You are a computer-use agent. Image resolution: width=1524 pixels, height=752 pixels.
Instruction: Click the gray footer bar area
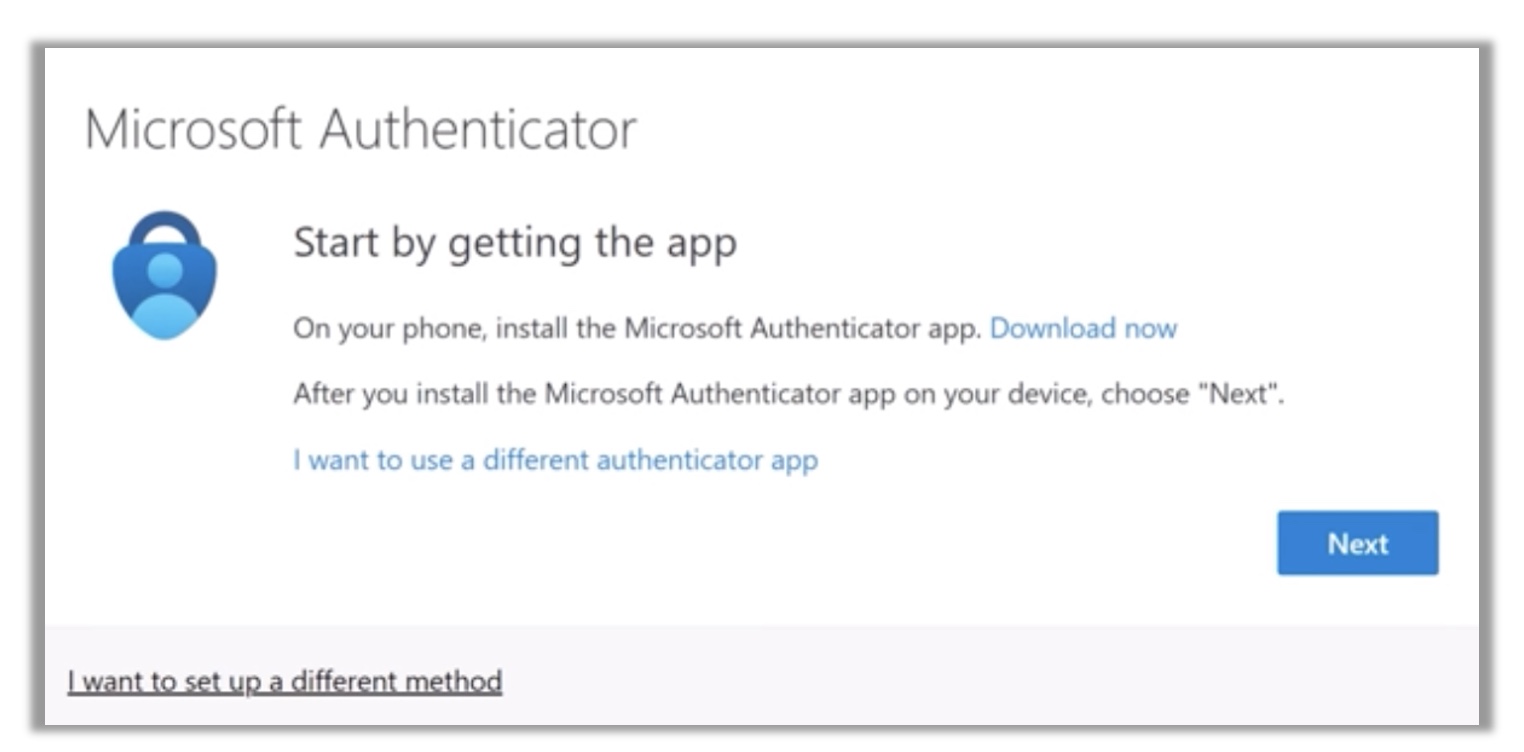coord(760,676)
